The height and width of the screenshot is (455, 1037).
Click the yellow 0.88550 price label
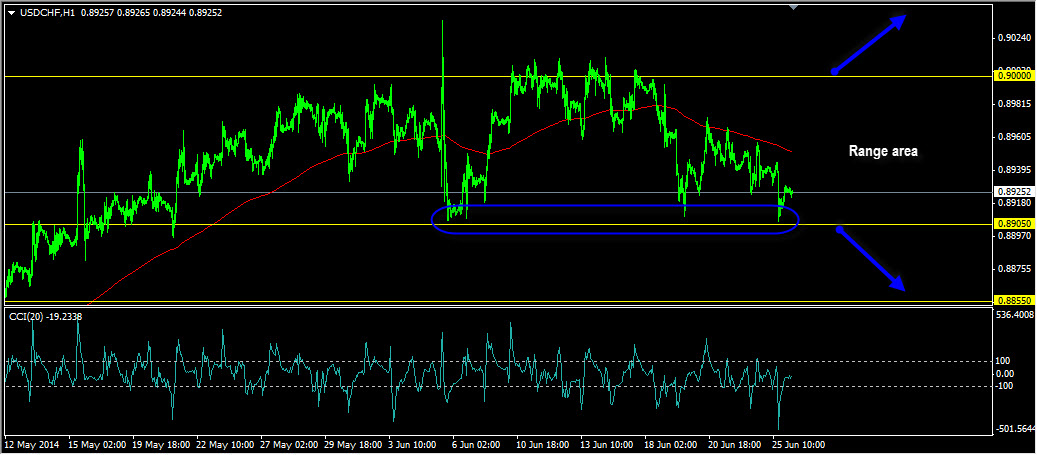click(1015, 300)
